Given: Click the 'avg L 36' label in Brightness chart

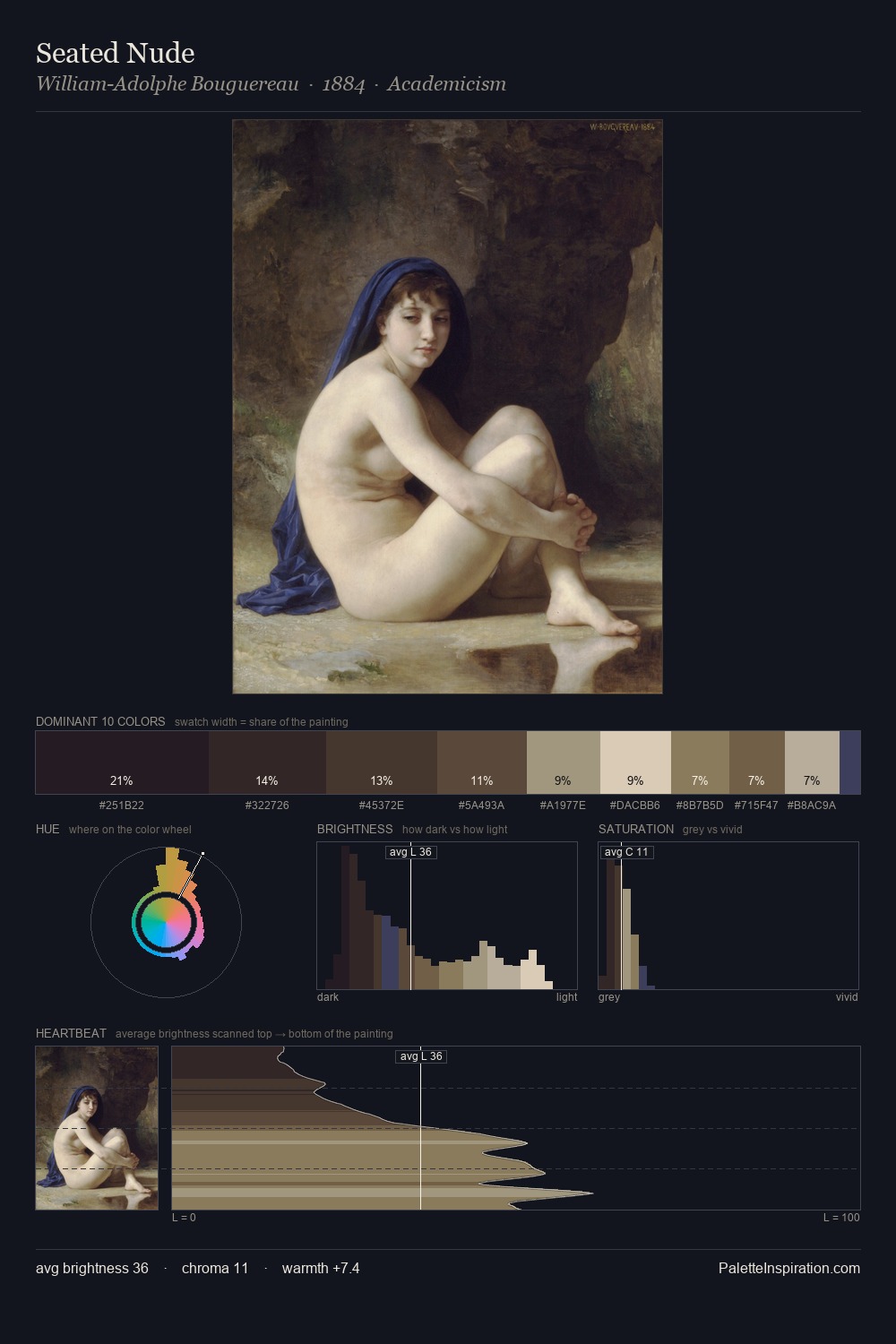Looking at the screenshot, I should click(x=410, y=852).
